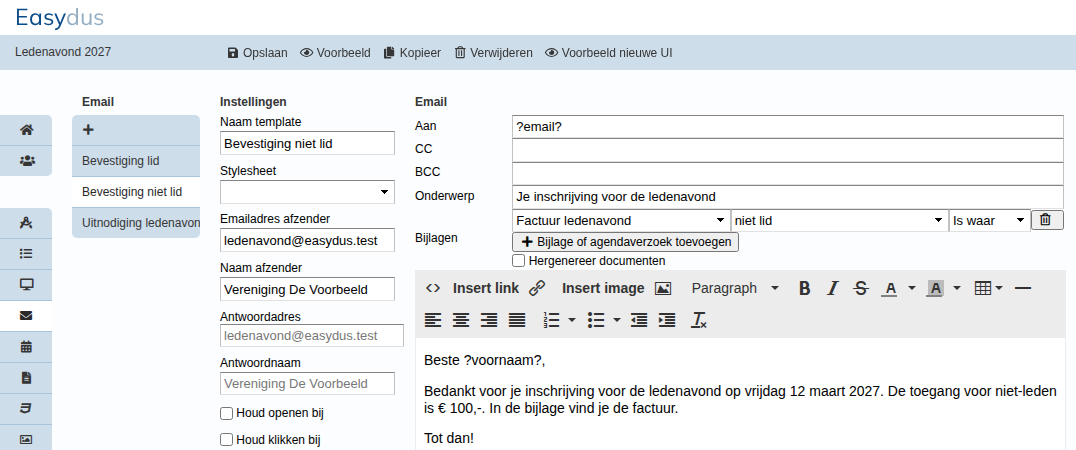The width and height of the screenshot is (1076, 450).
Task: Click Verwijderen to delete template
Action: tap(493, 53)
